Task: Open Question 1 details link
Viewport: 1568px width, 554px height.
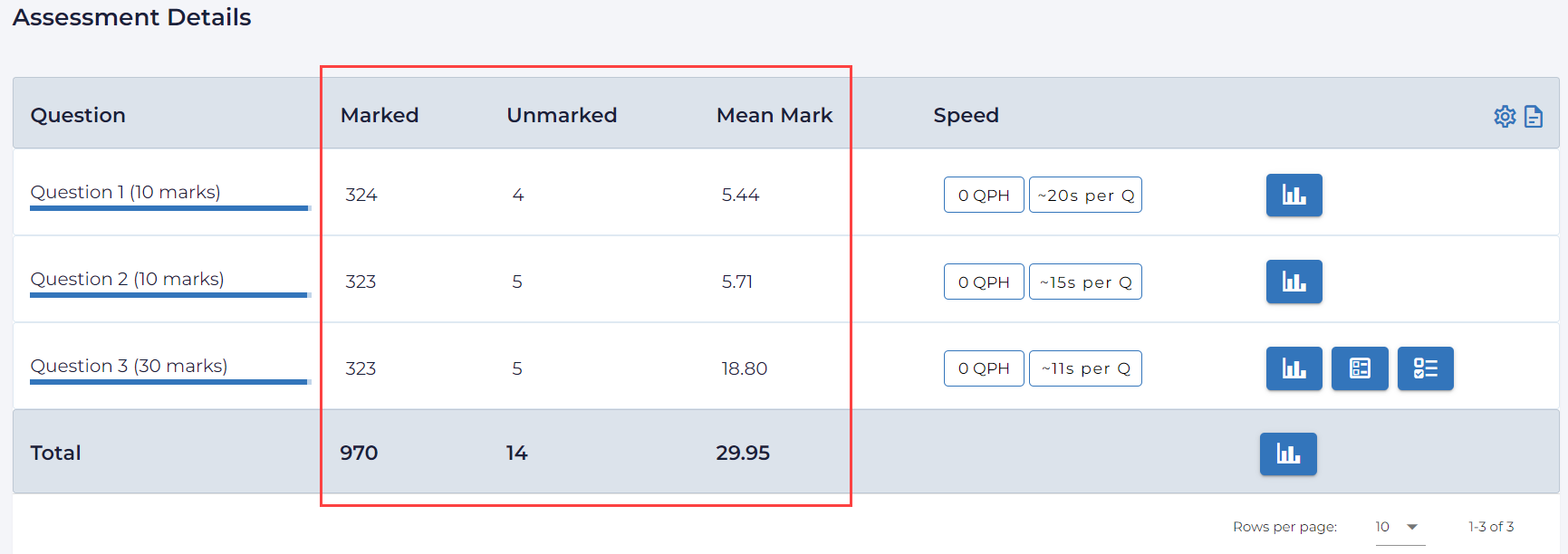Action: coord(126,192)
